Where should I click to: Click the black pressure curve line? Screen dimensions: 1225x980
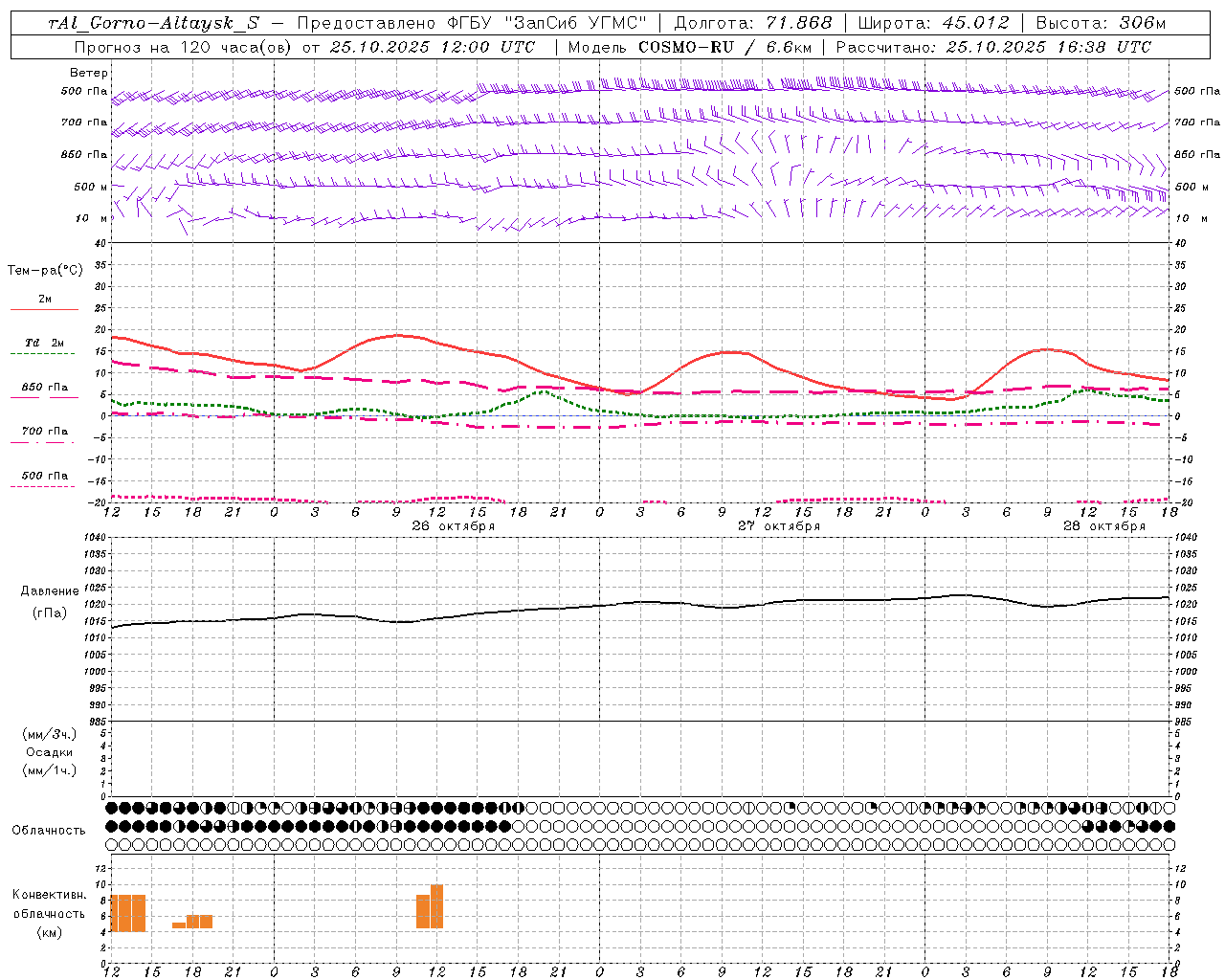click(639, 602)
